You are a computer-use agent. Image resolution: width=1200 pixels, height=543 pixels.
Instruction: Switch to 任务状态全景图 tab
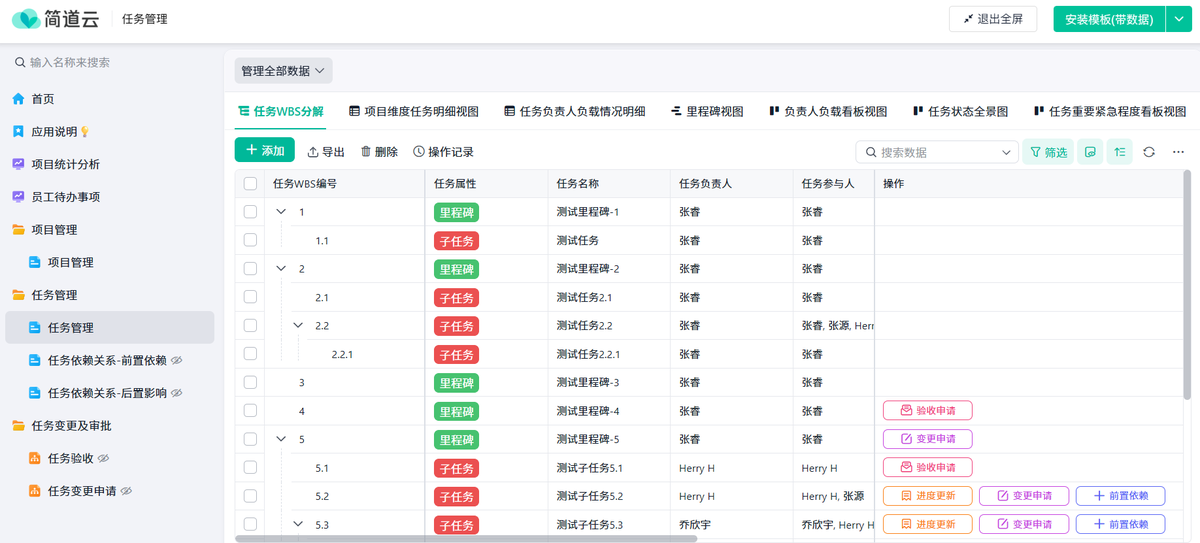point(960,112)
